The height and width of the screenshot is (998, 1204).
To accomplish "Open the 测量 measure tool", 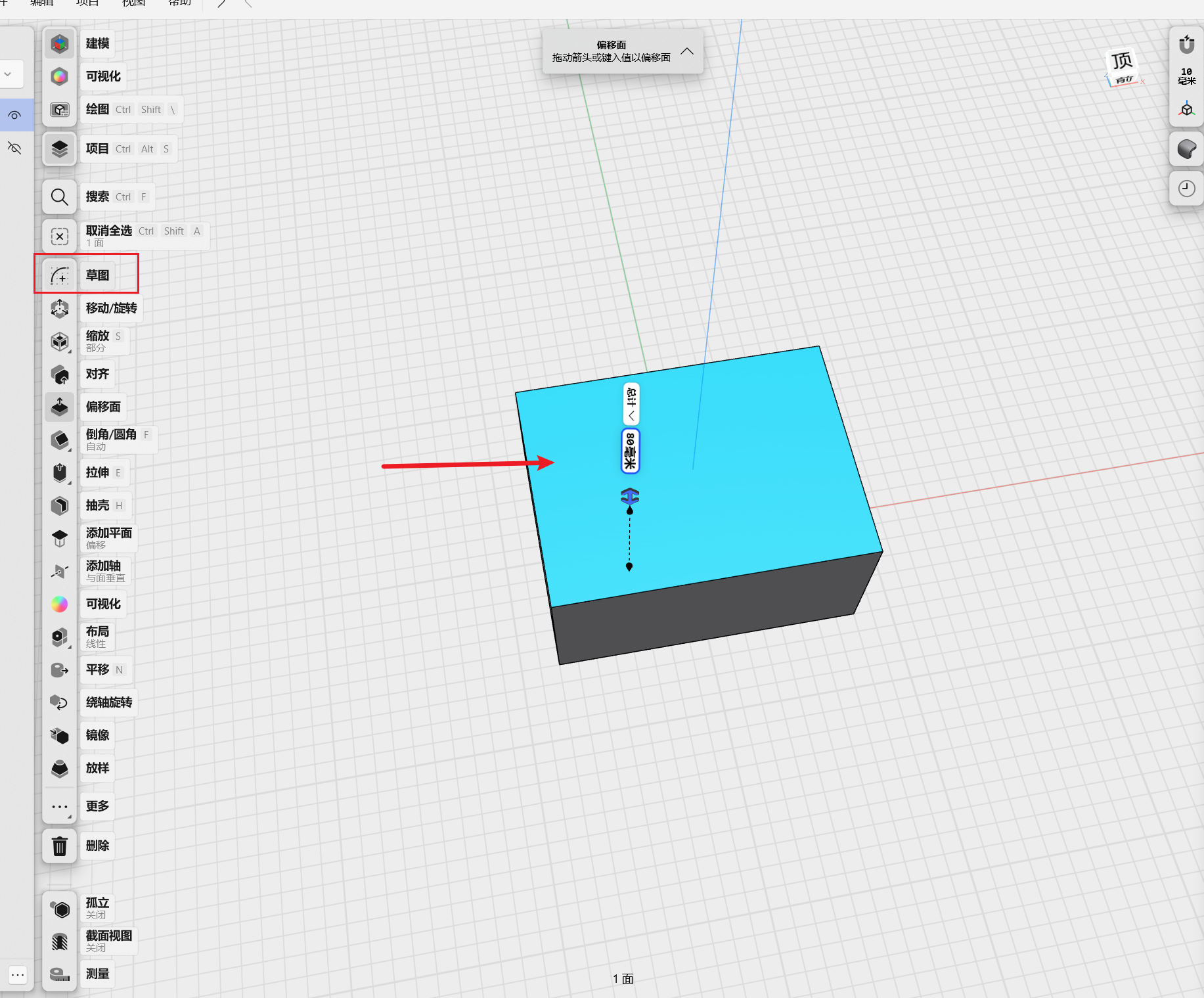I will click(60, 974).
